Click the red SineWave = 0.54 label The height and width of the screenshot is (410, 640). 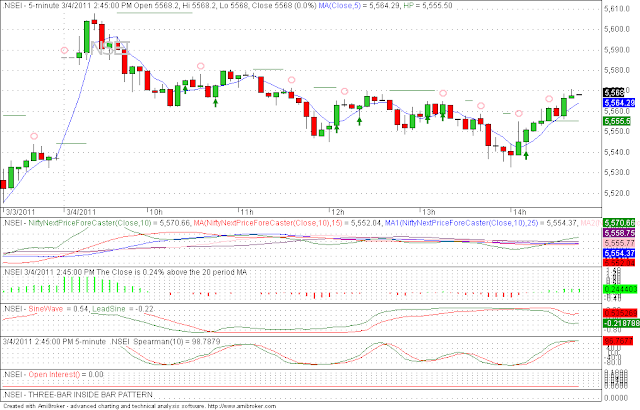coord(58,309)
